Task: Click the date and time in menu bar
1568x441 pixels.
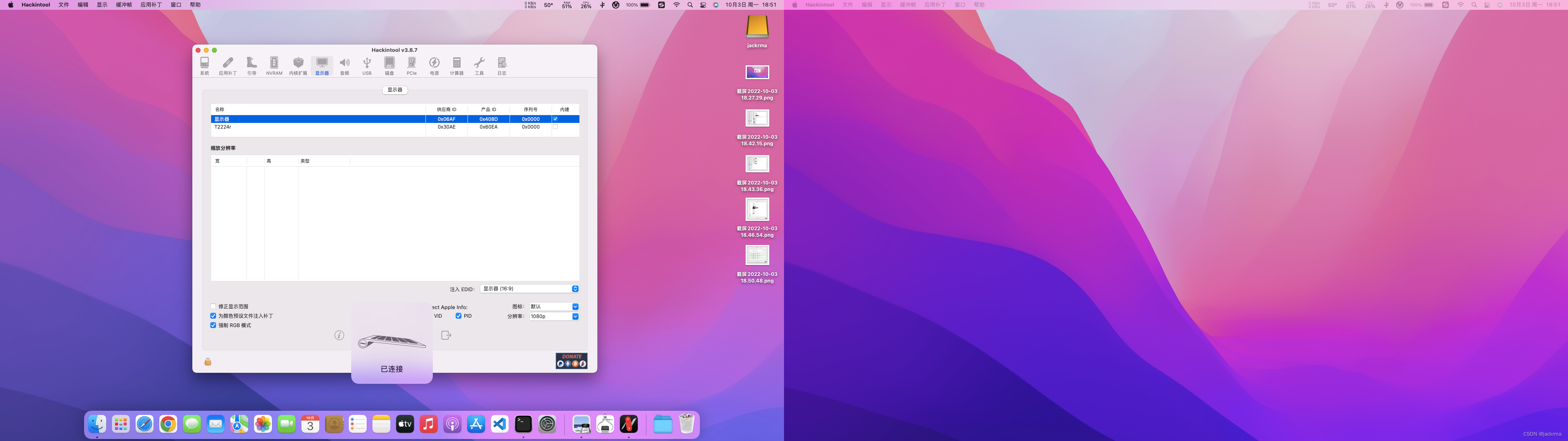Action: (x=751, y=5)
